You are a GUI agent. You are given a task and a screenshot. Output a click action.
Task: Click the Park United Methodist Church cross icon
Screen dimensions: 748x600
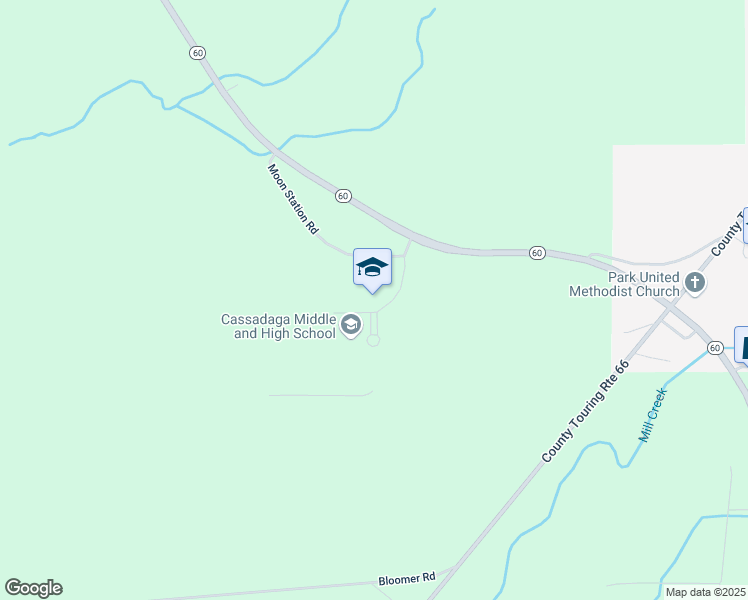point(695,283)
